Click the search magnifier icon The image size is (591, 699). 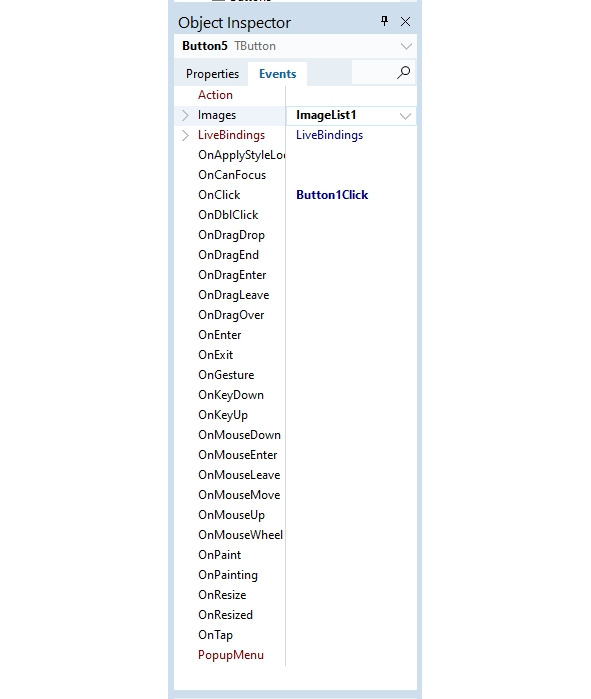(x=403, y=73)
